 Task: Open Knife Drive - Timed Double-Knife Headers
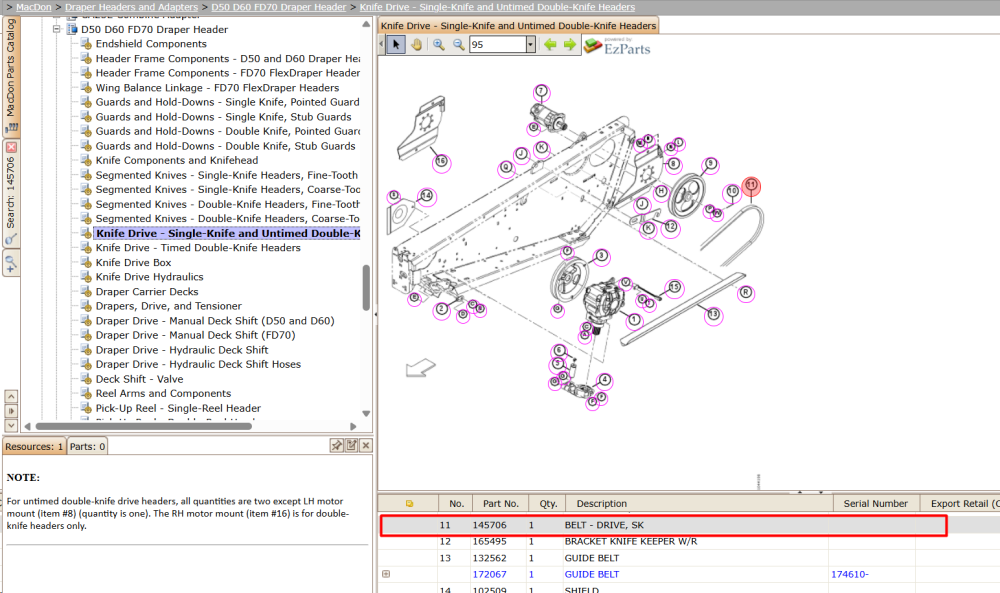[x=198, y=248]
